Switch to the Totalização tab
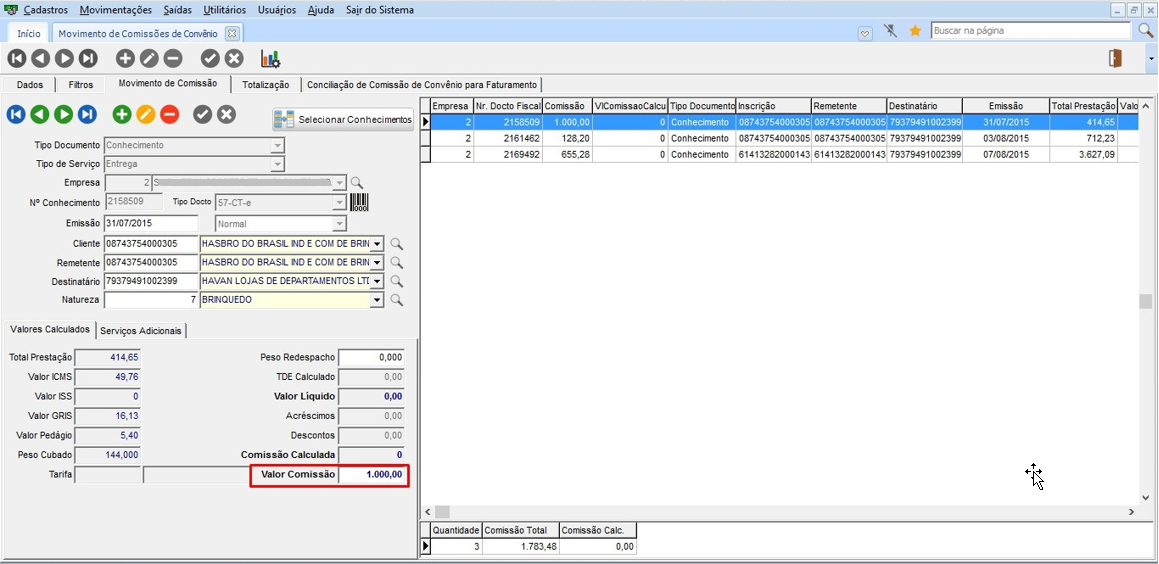This screenshot has height=564, width=1159. tap(266, 85)
